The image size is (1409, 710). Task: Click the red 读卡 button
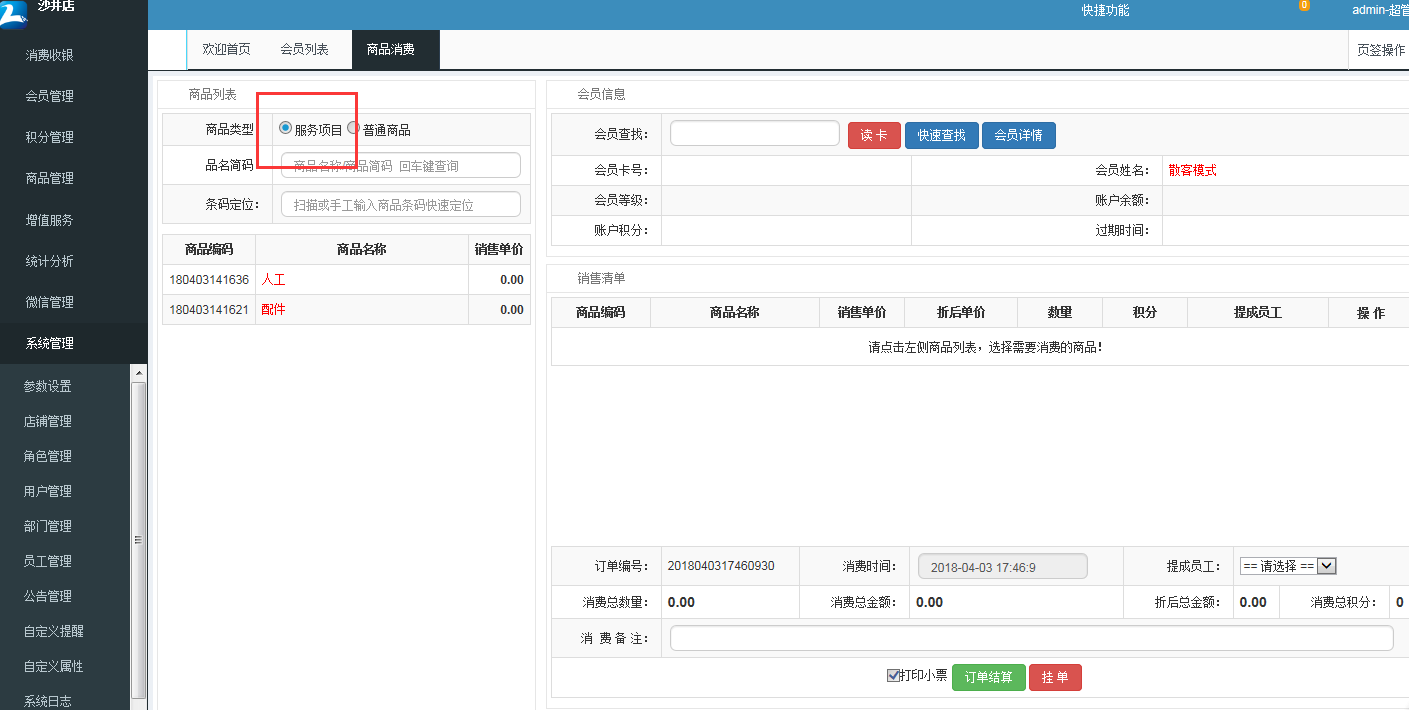(x=874, y=135)
